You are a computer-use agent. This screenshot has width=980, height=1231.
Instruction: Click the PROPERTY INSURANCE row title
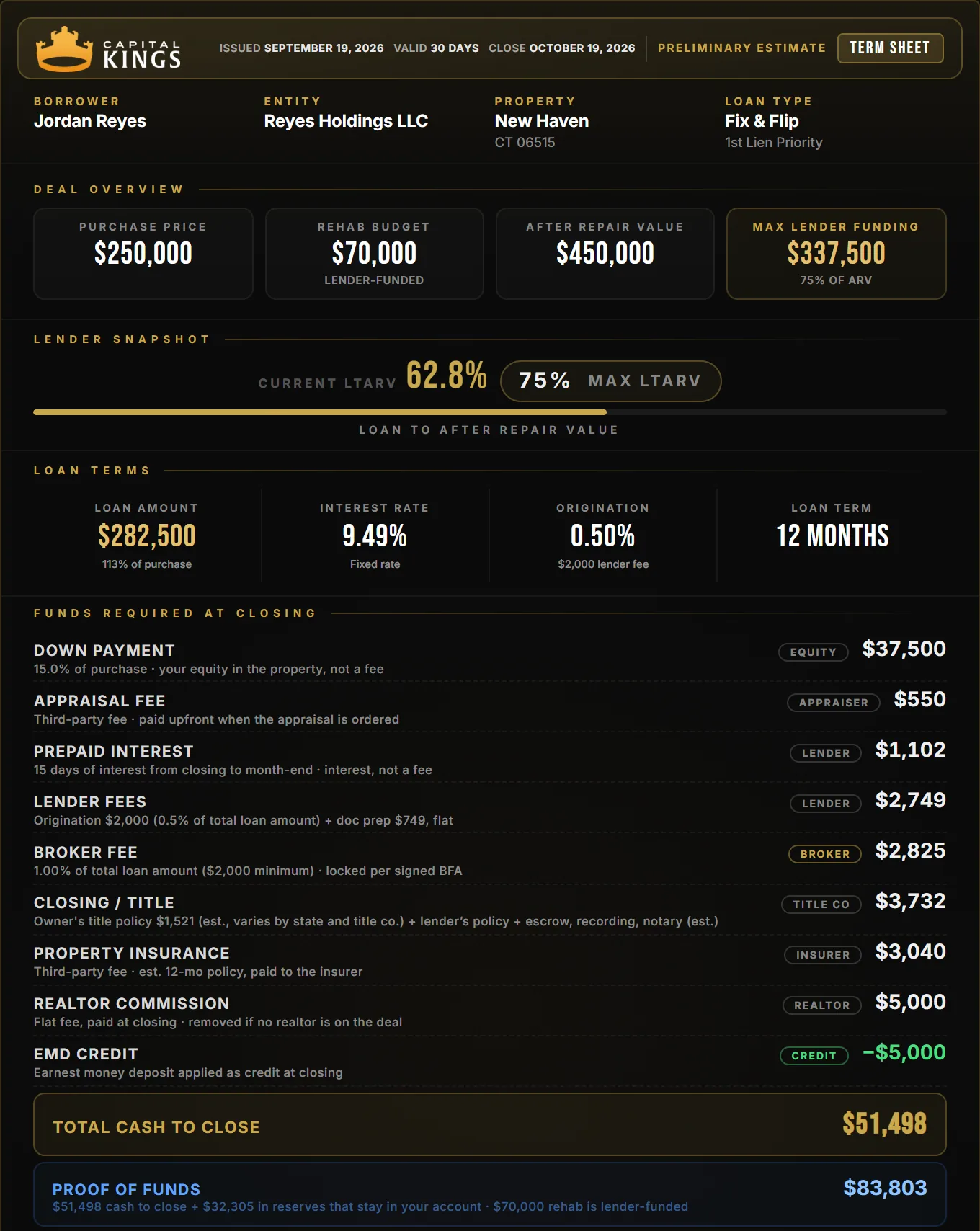132,954
